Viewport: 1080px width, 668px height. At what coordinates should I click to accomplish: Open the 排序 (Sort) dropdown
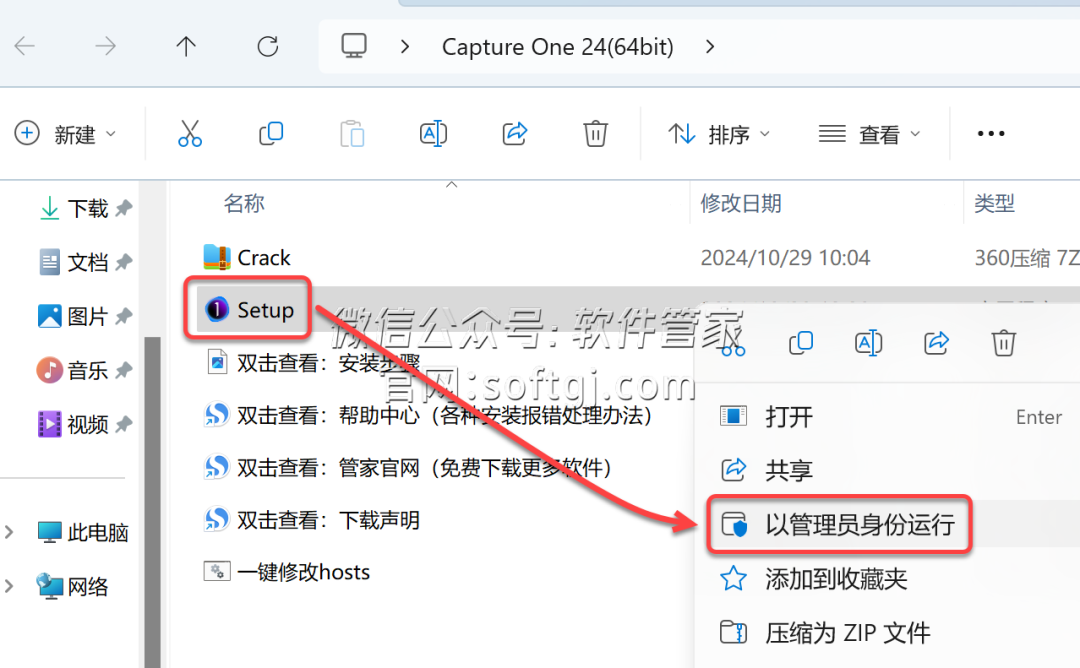[718, 134]
